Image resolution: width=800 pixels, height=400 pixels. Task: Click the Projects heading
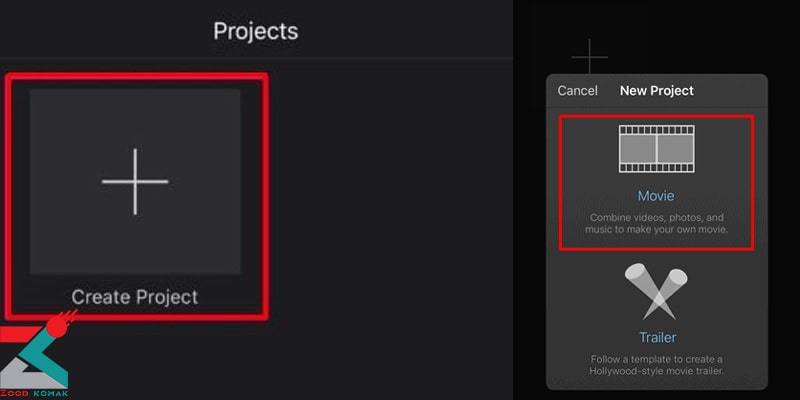pyautogui.click(x=256, y=31)
